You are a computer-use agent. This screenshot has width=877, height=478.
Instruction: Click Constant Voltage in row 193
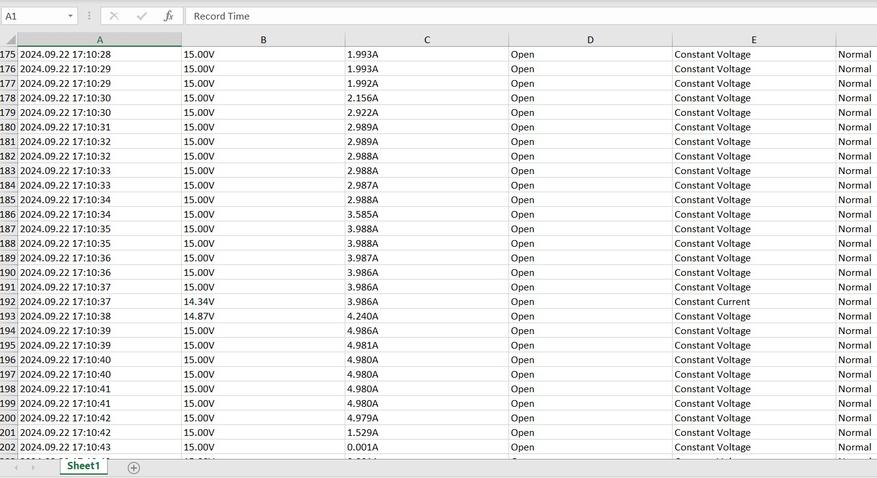pos(754,316)
